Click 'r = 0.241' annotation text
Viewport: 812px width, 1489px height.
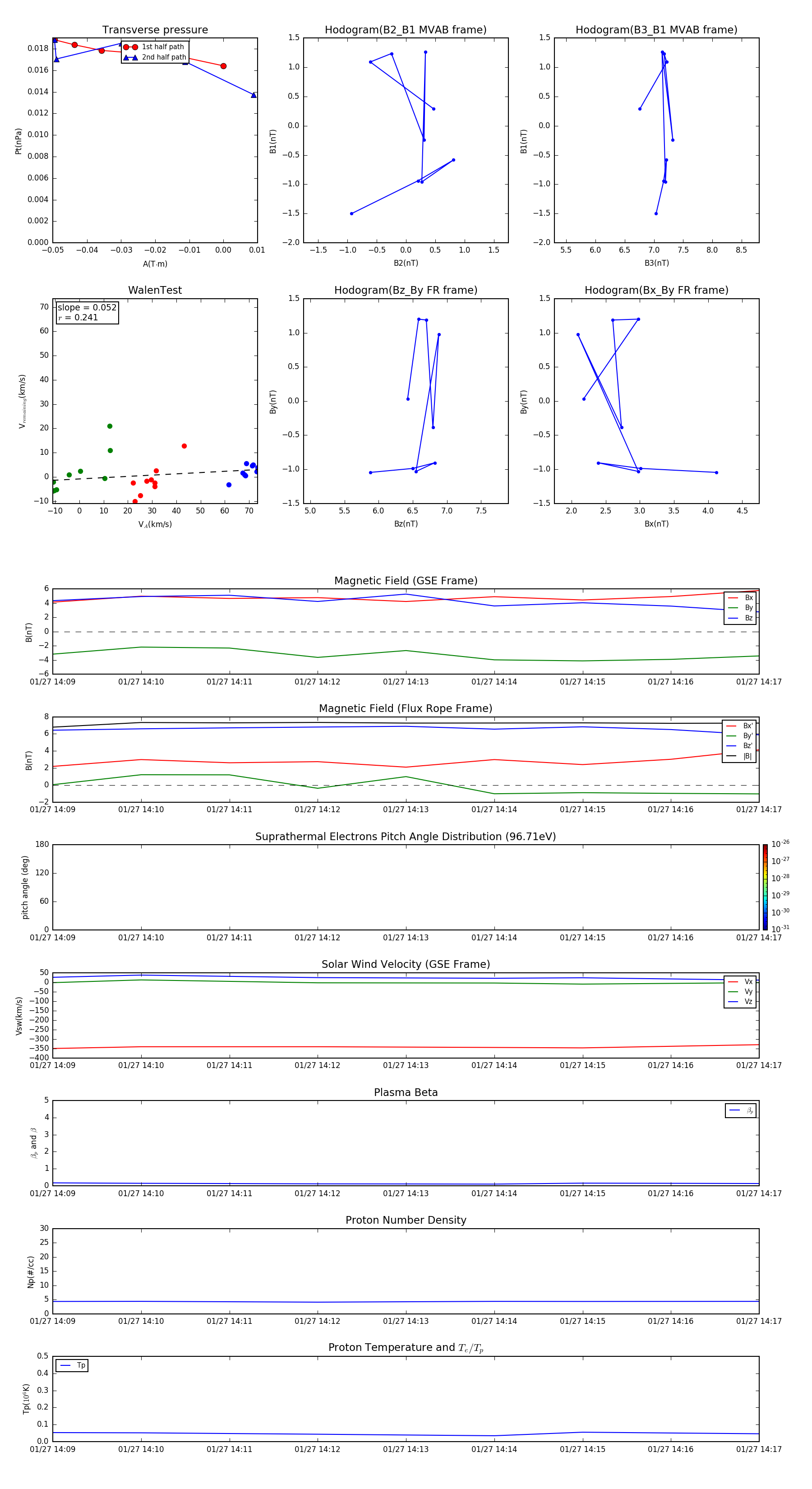pyautogui.click(x=78, y=317)
